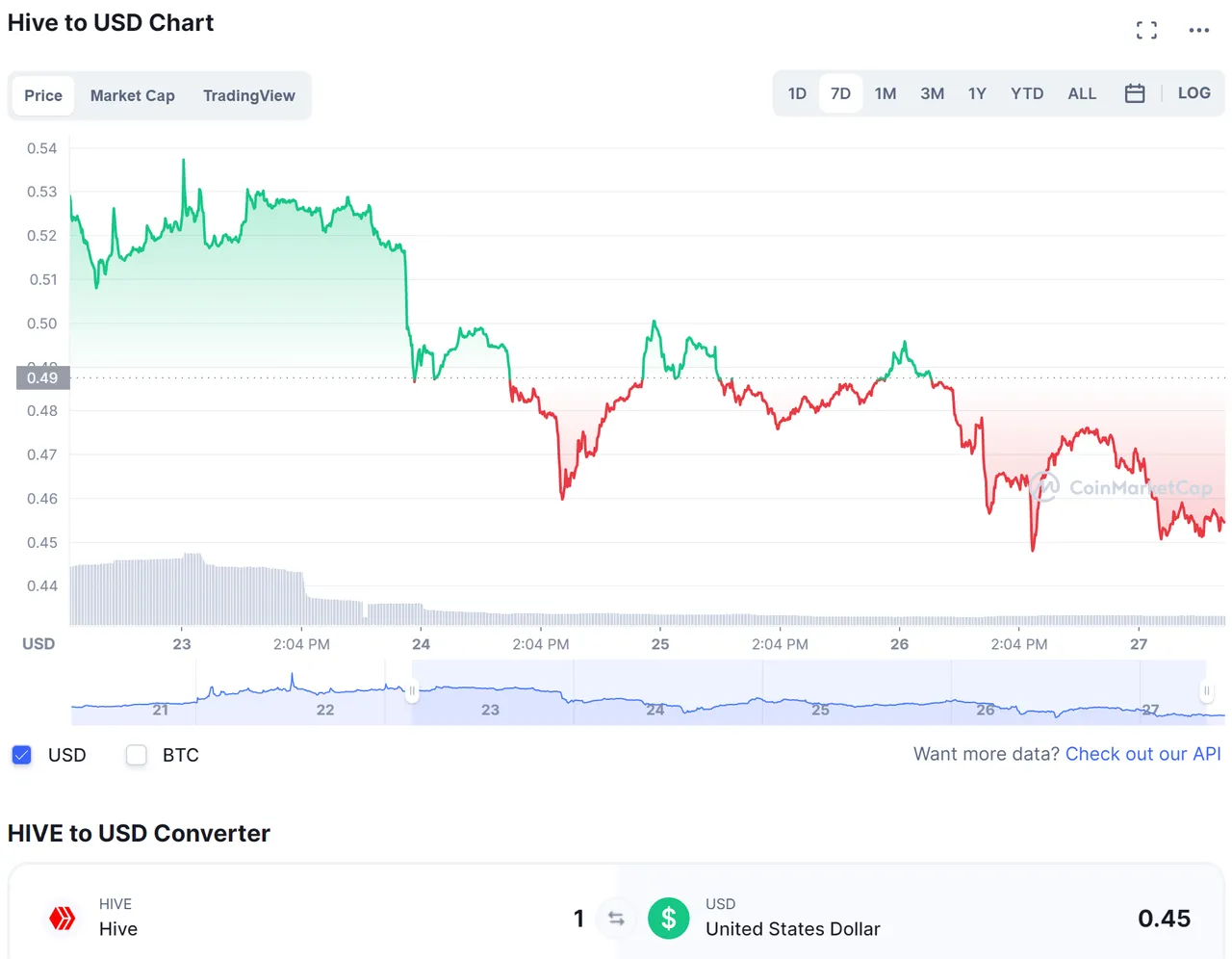Viewport: 1232px width, 959px height.
Task: Open the TradingView tab
Action: pyautogui.click(x=249, y=95)
